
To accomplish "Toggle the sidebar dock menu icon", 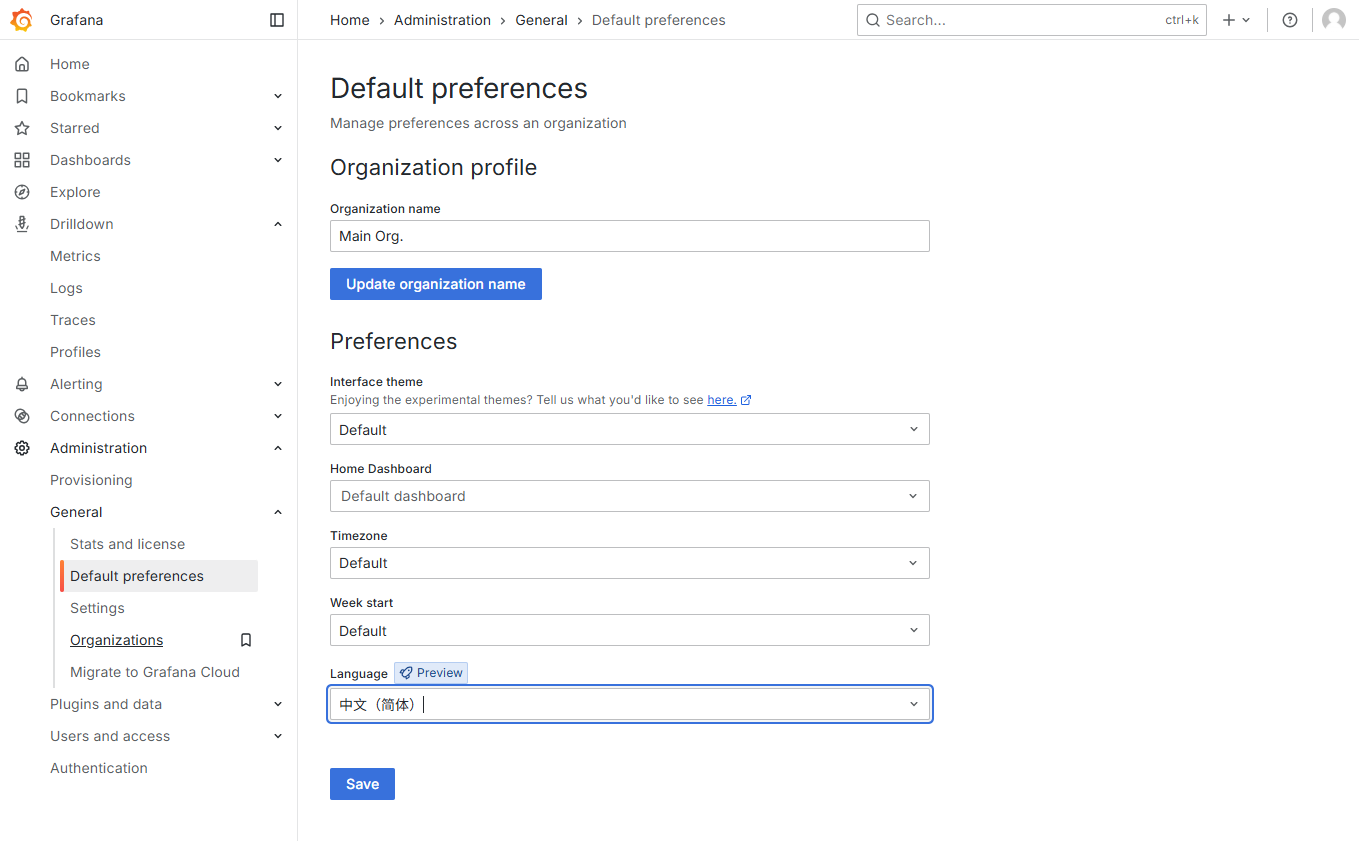I will [x=277, y=20].
